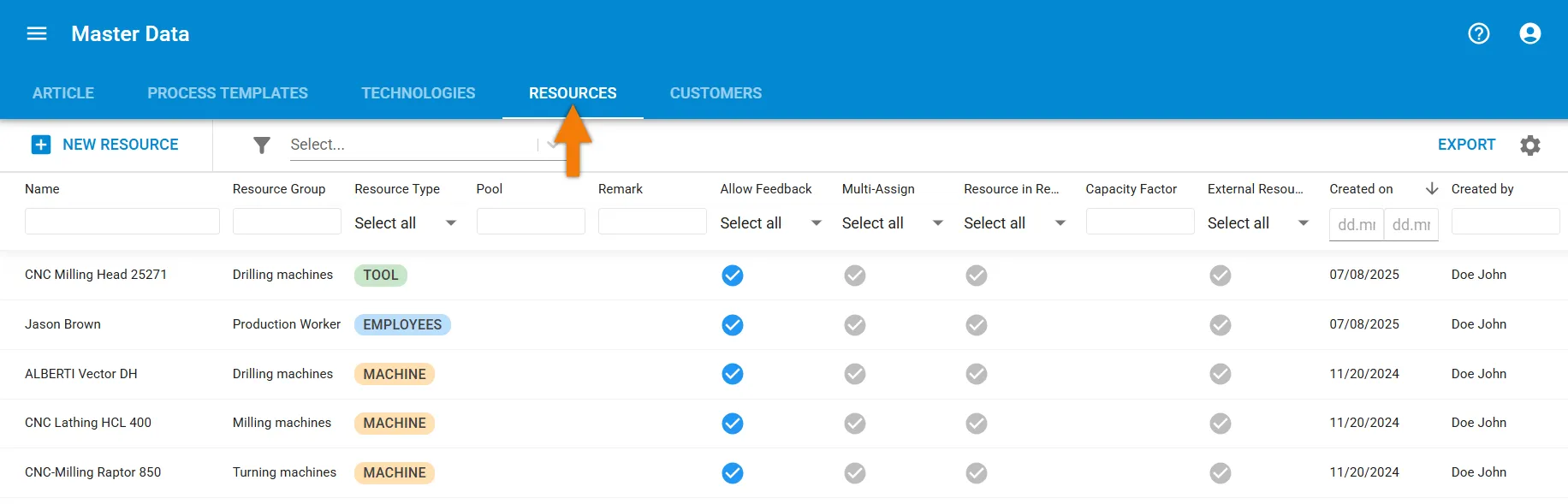Focus the Capacity Factor filter input
The height and width of the screenshot is (504, 1568).
coord(1140,222)
